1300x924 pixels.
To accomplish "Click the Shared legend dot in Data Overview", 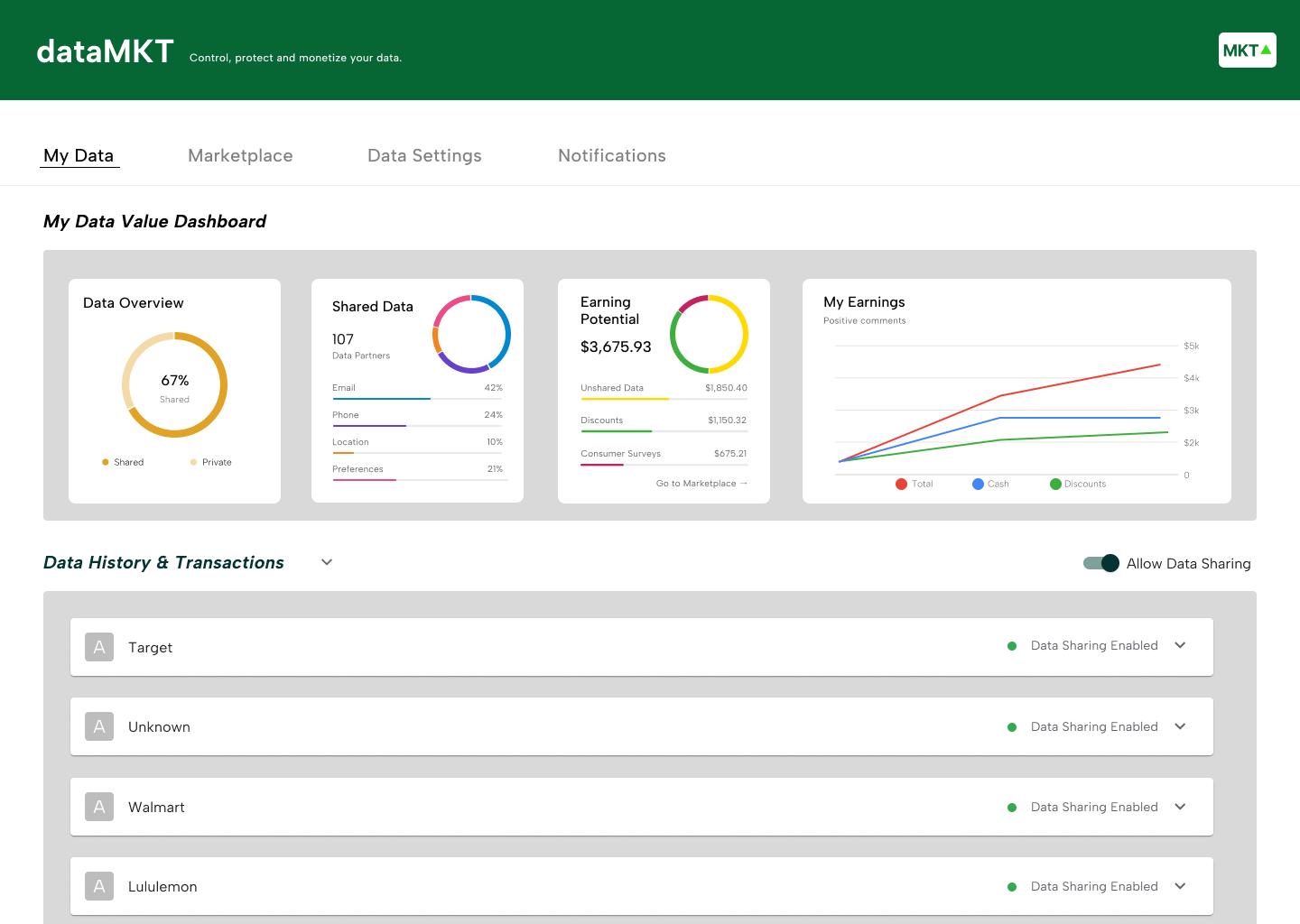I will (105, 462).
